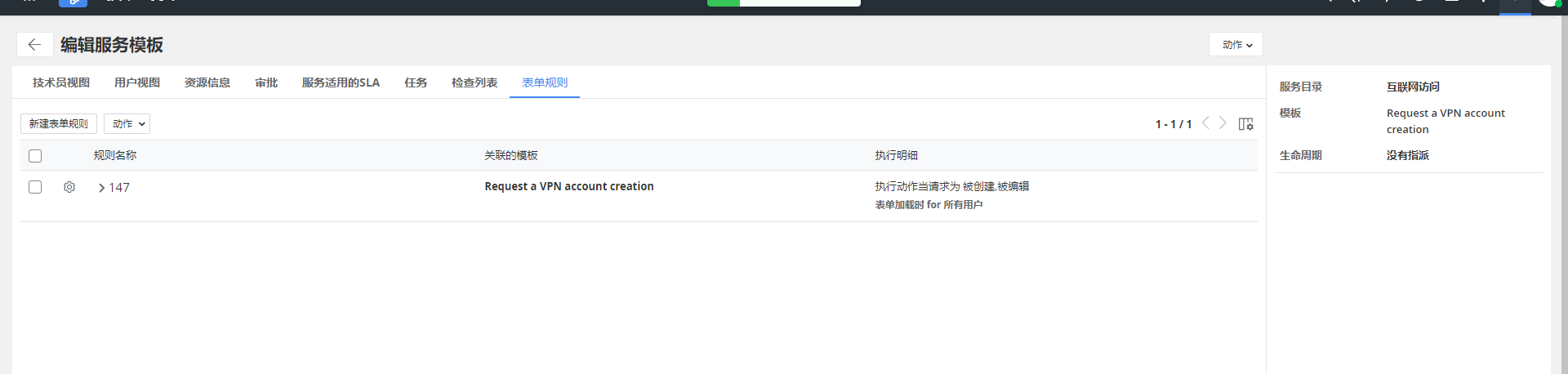This screenshot has height=374, width=1568.
Task: Open the column chooser icon above the table
Action: click(x=1245, y=124)
